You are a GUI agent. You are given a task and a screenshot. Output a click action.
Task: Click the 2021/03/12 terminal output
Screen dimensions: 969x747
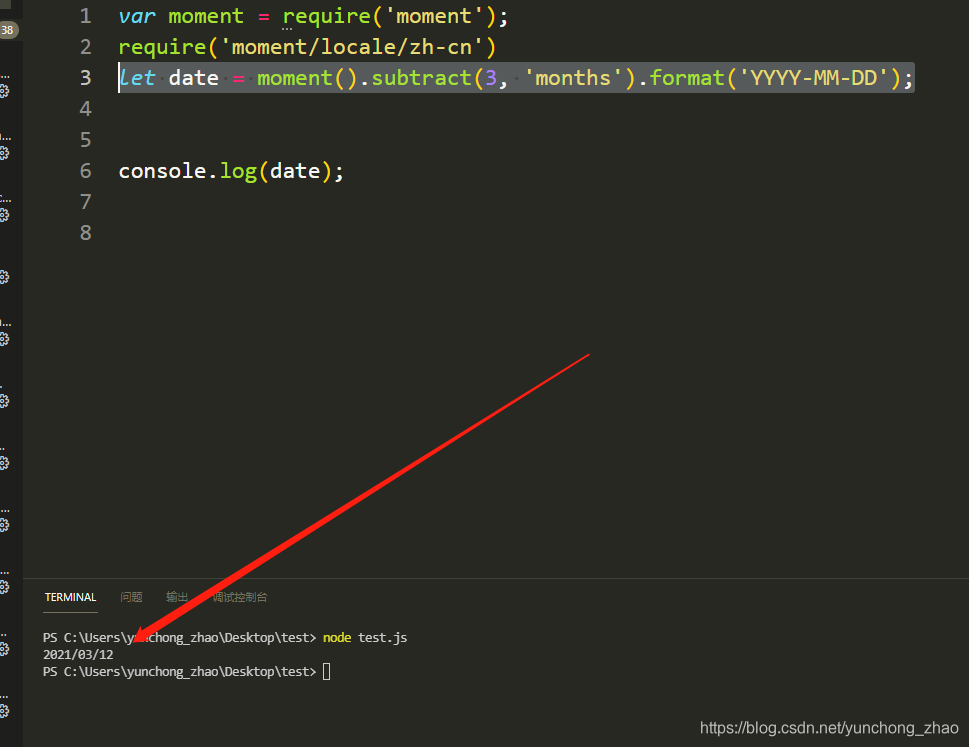click(78, 654)
